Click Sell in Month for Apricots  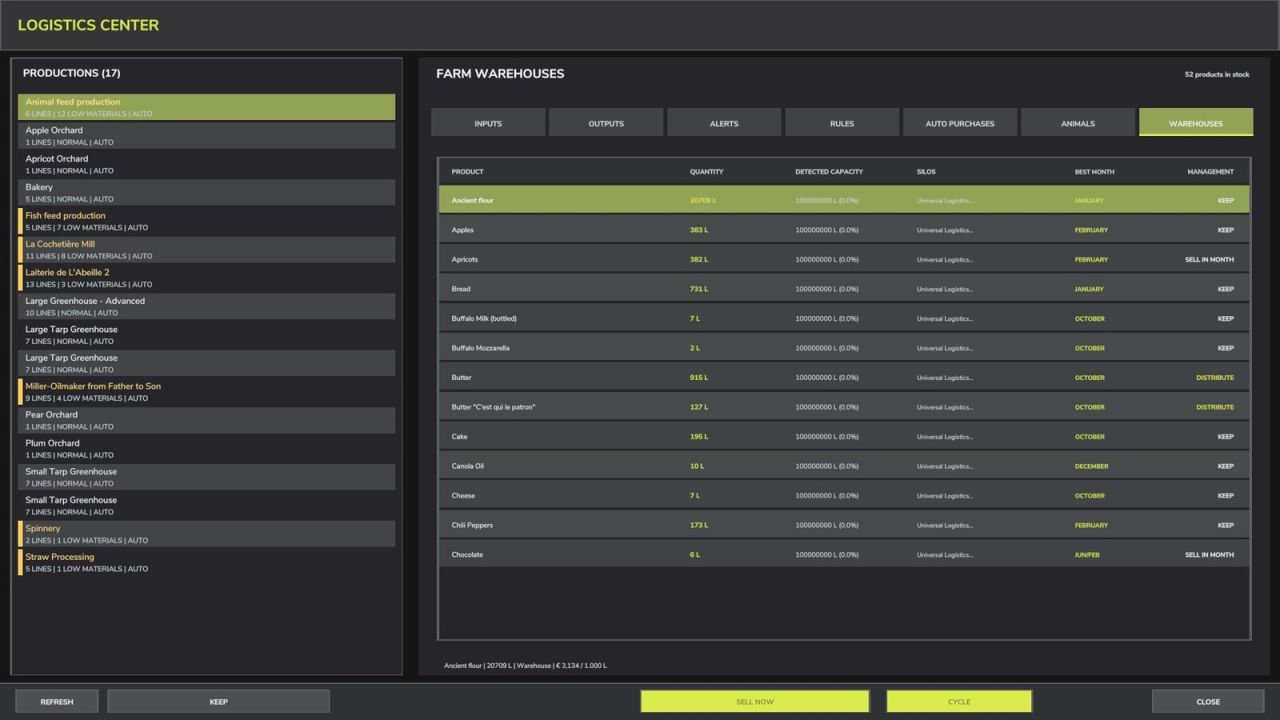pos(1209,259)
